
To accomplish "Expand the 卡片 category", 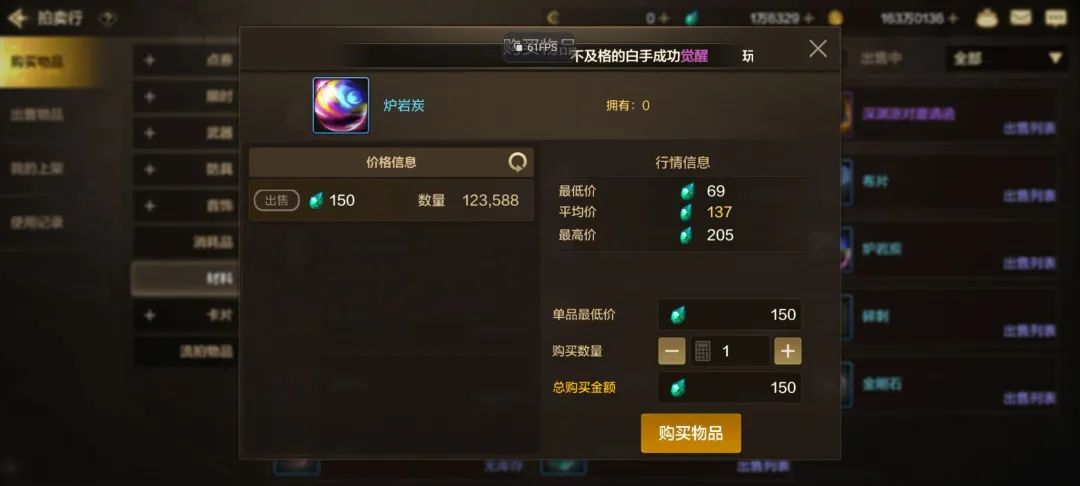I will (x=185, y=315).
